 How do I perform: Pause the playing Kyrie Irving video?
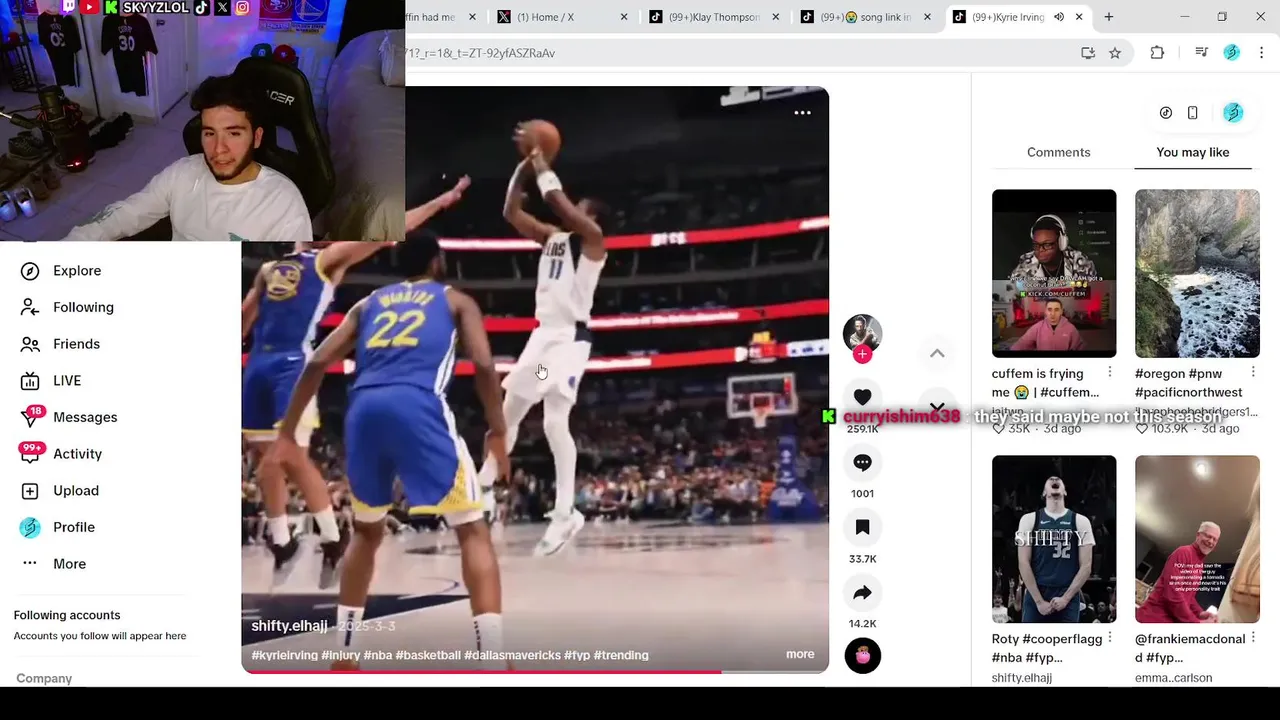535,380
